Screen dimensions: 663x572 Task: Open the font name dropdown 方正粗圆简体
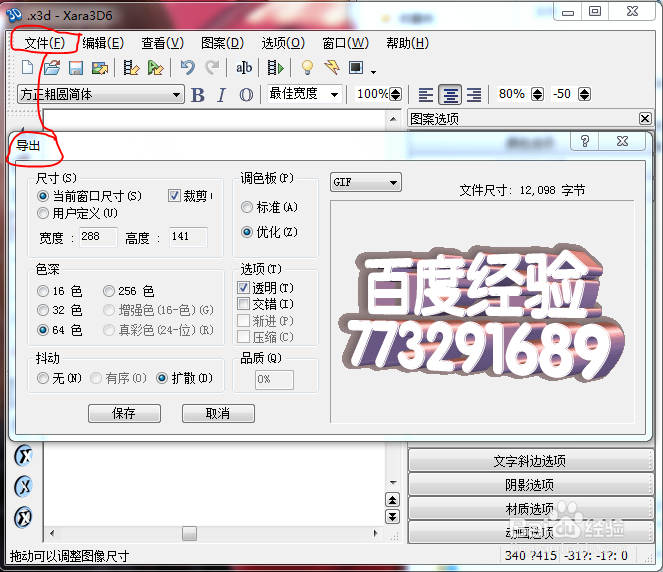click(x=101, y=94)
